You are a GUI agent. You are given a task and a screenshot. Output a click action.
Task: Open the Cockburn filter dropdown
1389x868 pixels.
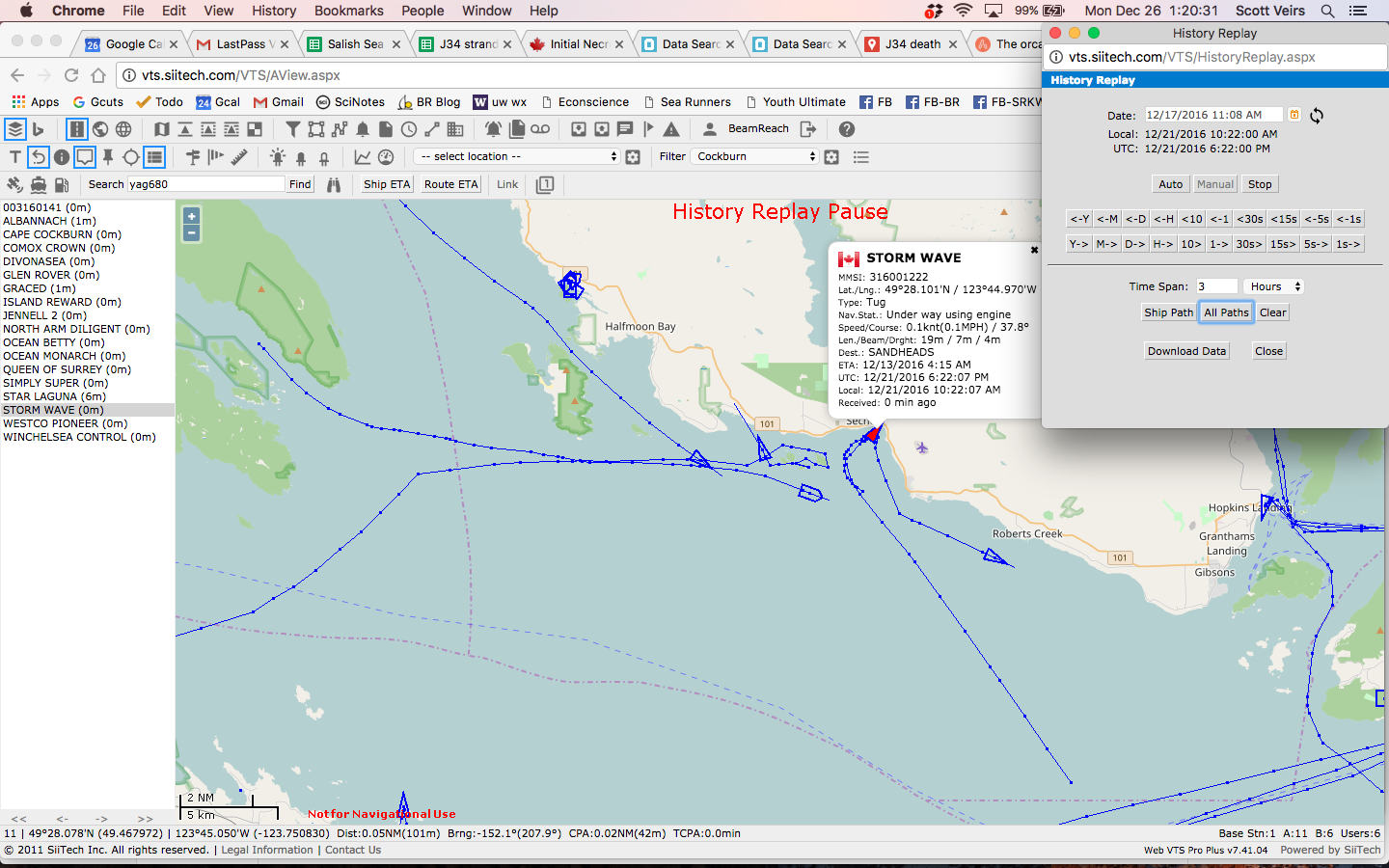point(754,156)
